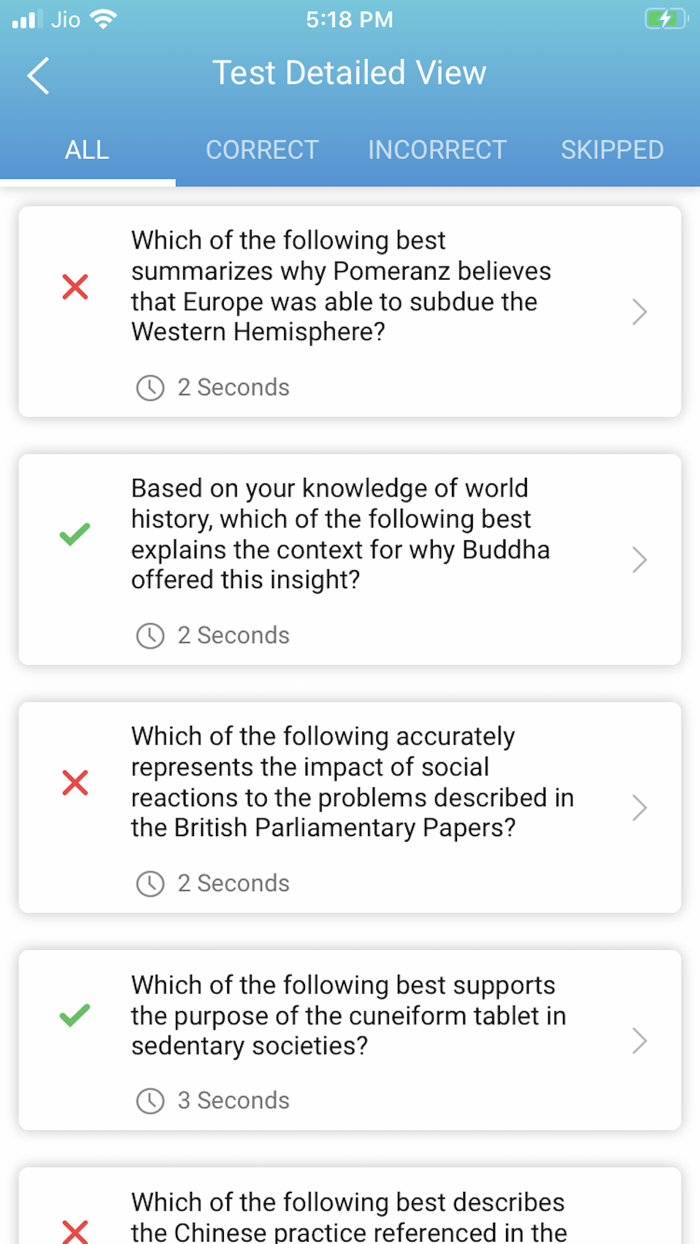Expand the Pomeranz question details chevron
This screenshot has width=700, height=1244.
point(640,313)
